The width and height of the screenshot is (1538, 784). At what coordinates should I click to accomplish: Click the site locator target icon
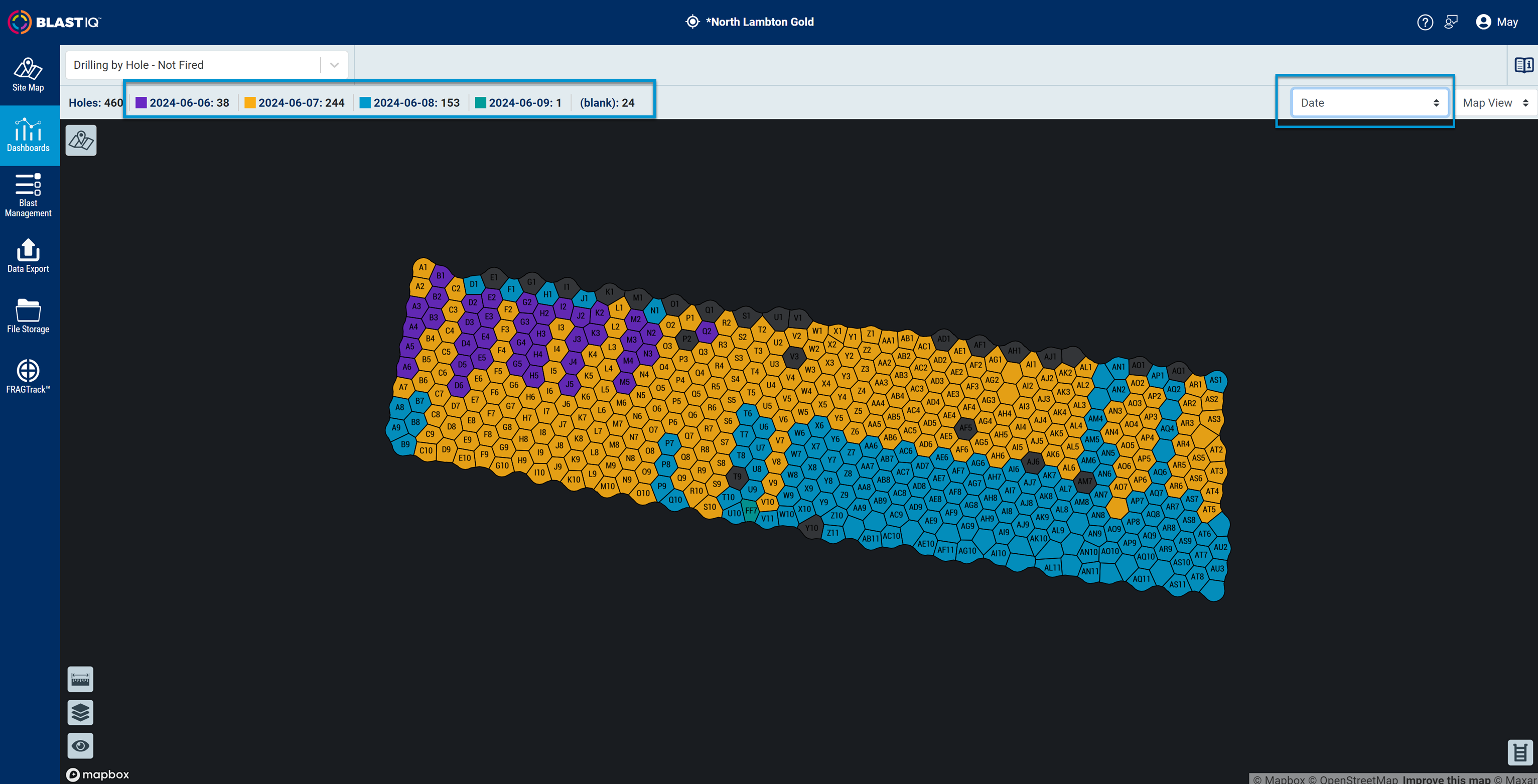point(692,22)
